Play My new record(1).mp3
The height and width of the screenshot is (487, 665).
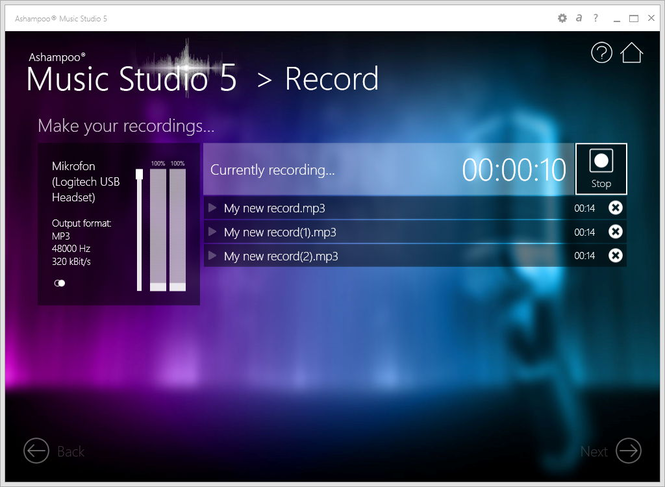pyautogui.click(x=212, y=232)
